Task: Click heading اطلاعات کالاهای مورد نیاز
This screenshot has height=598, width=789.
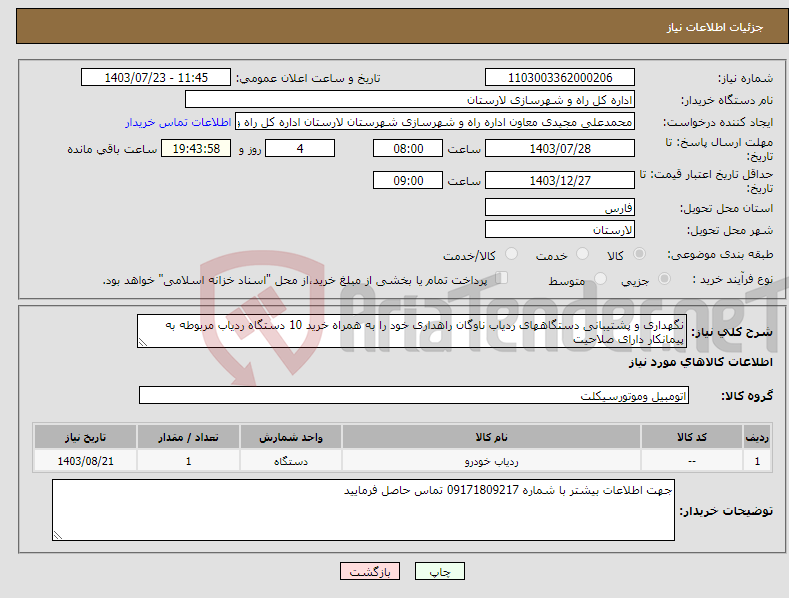Action: pyautogui.click(x=700, y=362)
